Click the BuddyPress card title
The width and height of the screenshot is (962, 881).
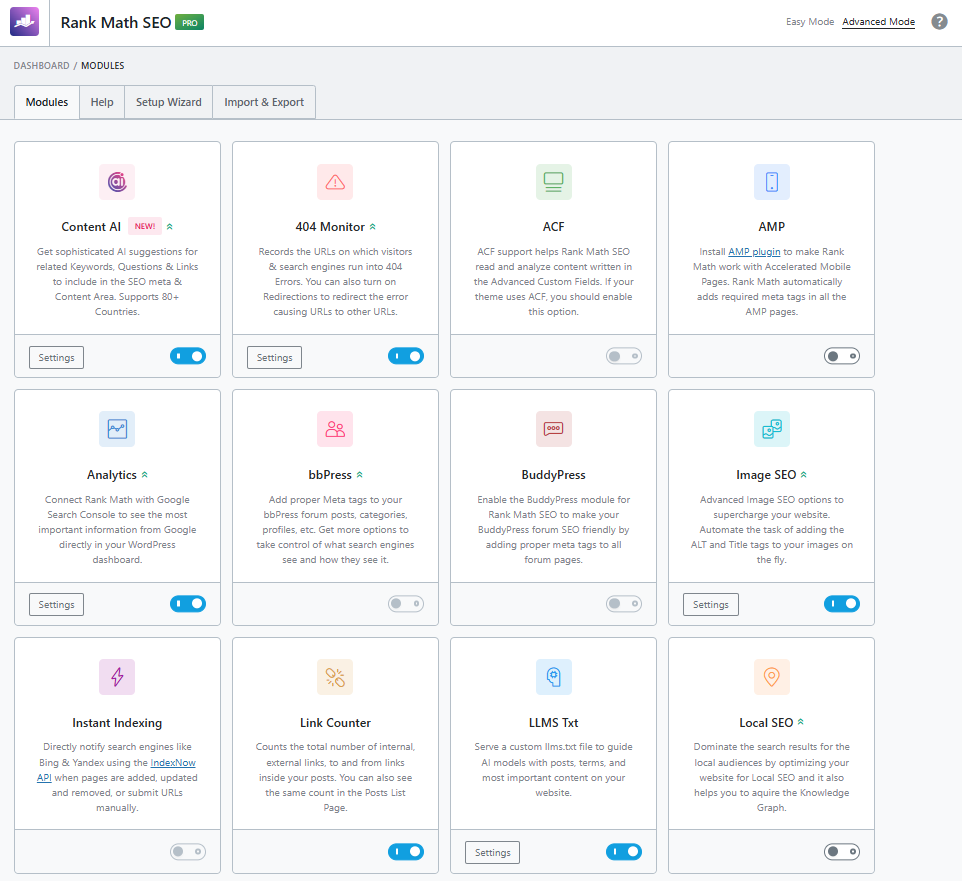[553, 475]
